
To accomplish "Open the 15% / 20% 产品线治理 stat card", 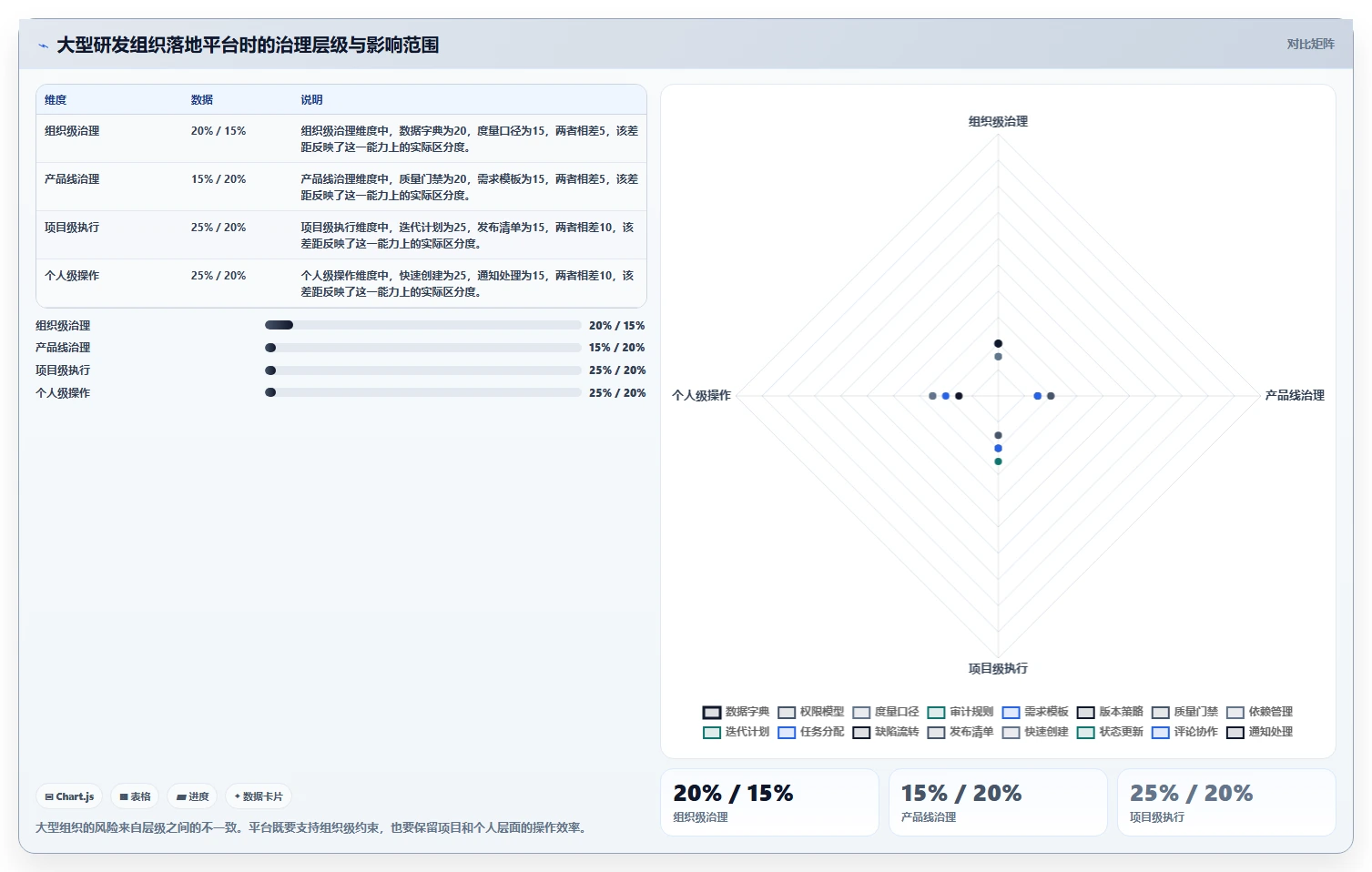I will coord(998,803).
